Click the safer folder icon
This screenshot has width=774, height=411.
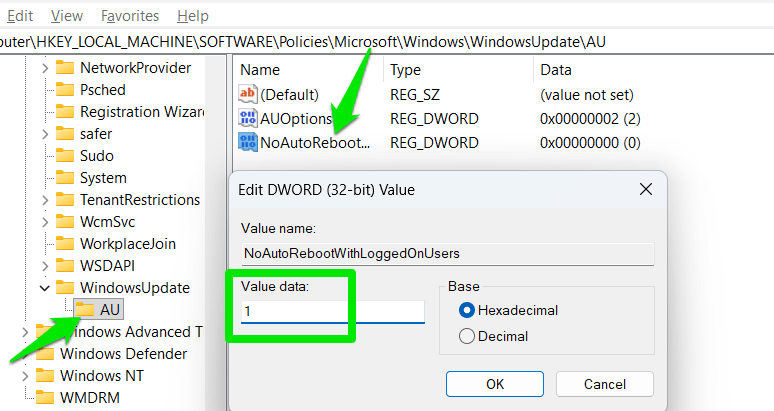coord(65,134)
